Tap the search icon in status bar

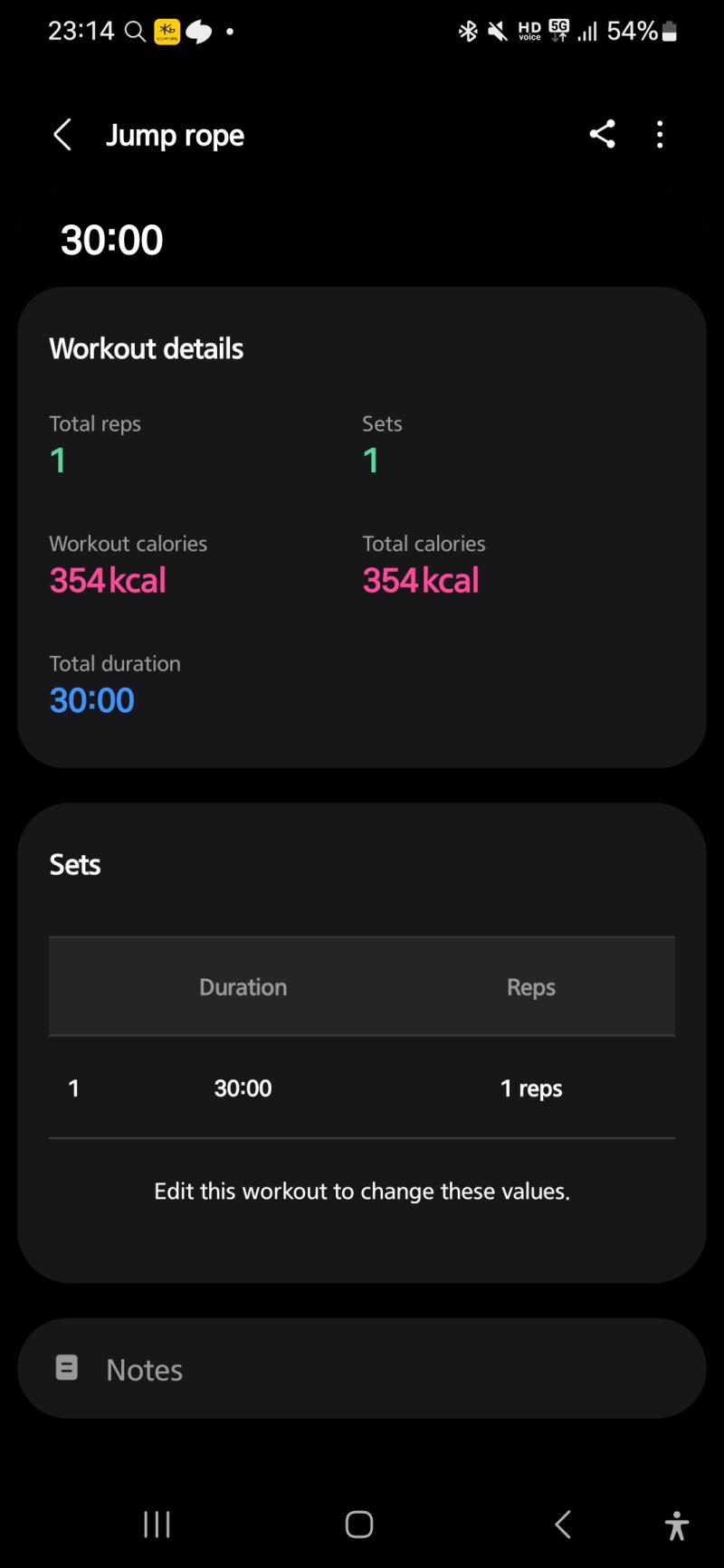coord(135,32)
